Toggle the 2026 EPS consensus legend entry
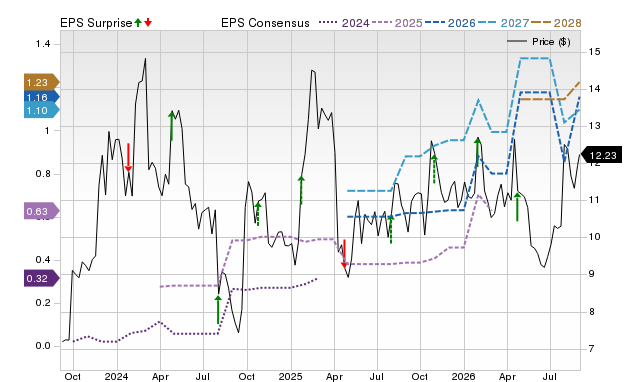The height and width of the screenshot is (382, 640). pos(450,23)
